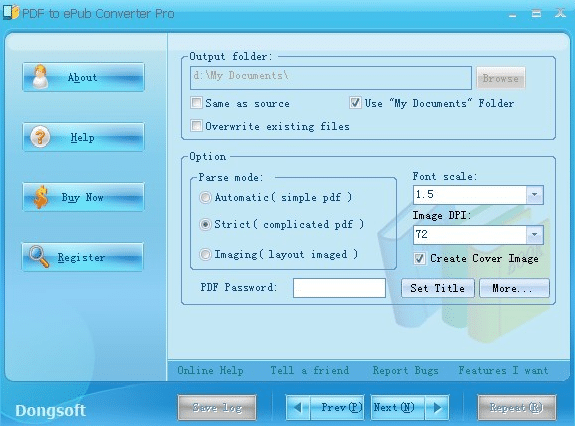Click the Set Title button
Screen dimensions: 575x426
click(438, 288)
